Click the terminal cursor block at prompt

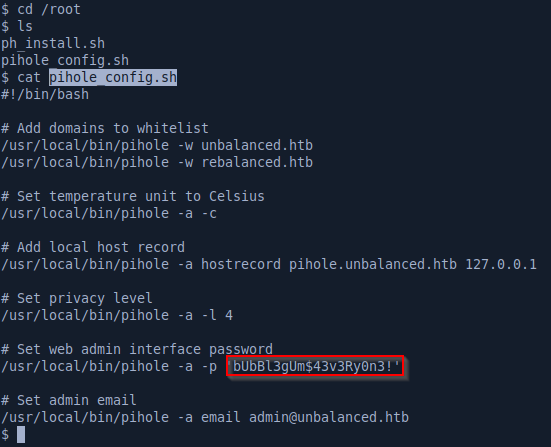point(21,434)
